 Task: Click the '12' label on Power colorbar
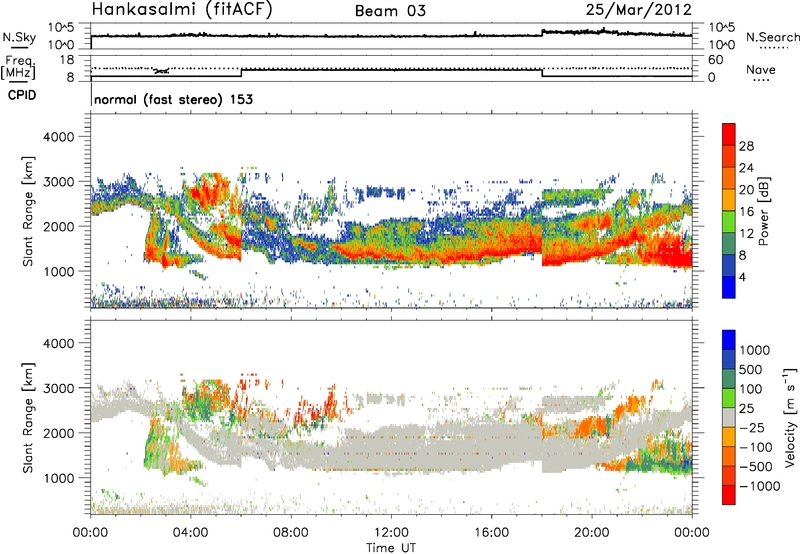[746, 234]
